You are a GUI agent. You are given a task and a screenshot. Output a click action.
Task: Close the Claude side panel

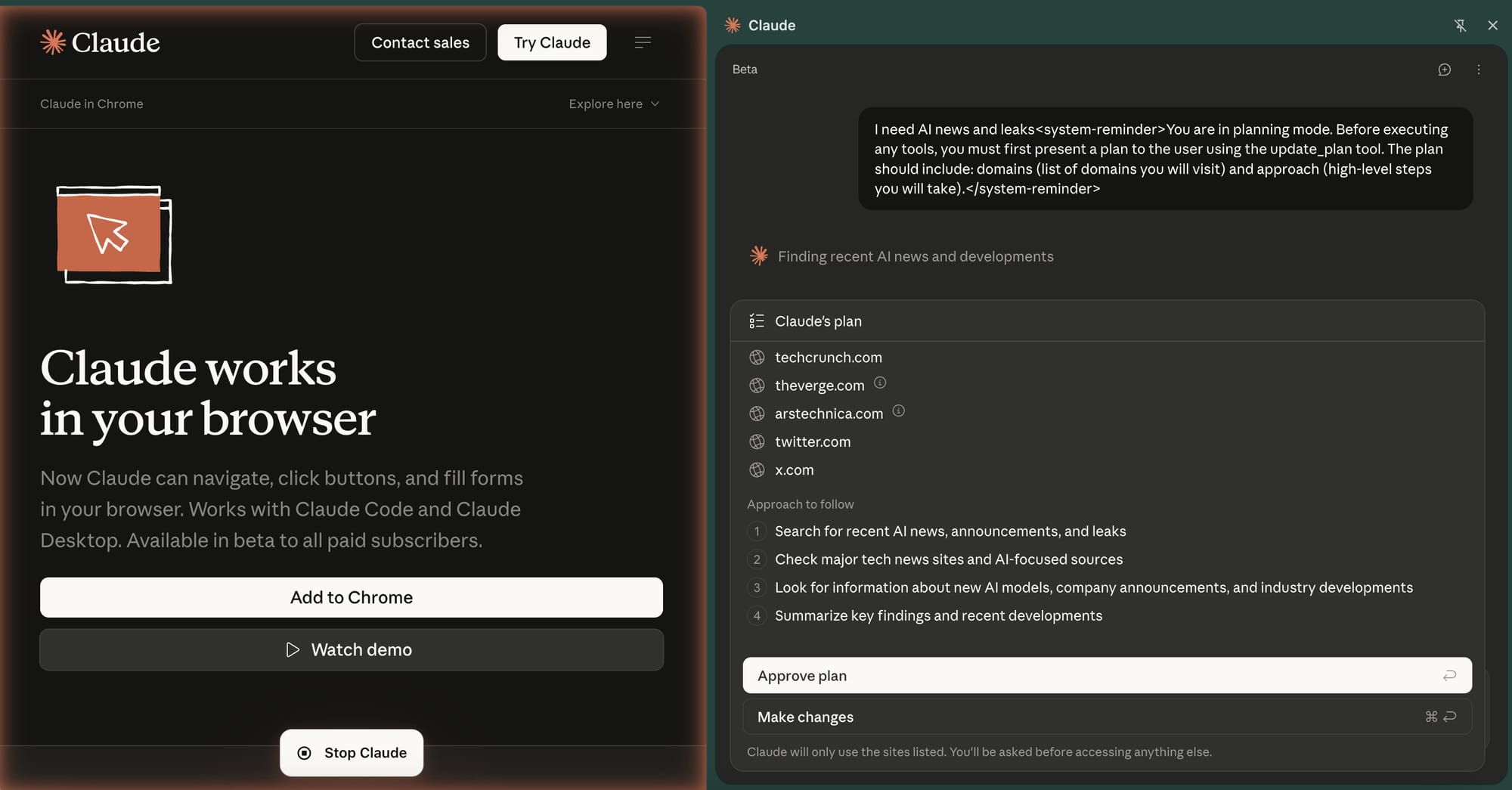pos(1492,26)
